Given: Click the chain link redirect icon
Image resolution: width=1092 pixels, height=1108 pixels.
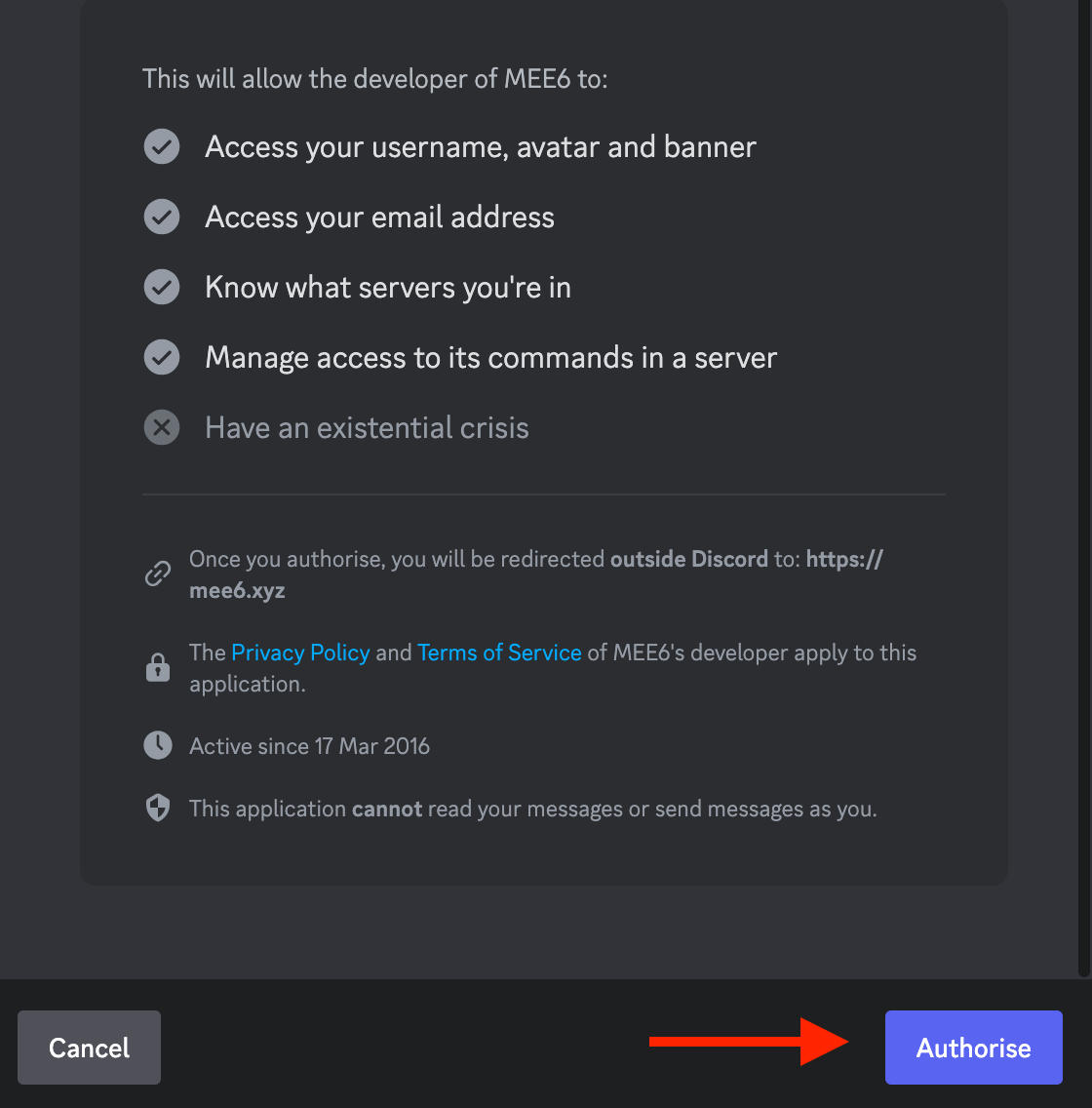Looking at the screenshot, I should tap(158, 574).
